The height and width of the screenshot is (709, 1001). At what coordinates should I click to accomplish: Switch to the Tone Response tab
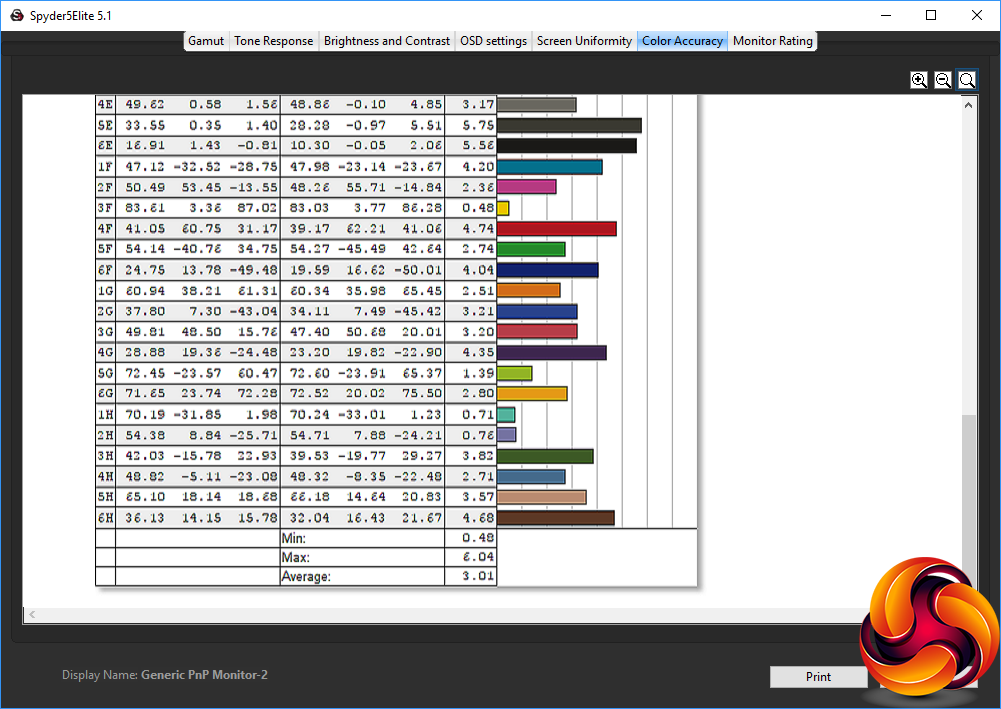pyautogui.click(x=274, y=41)
